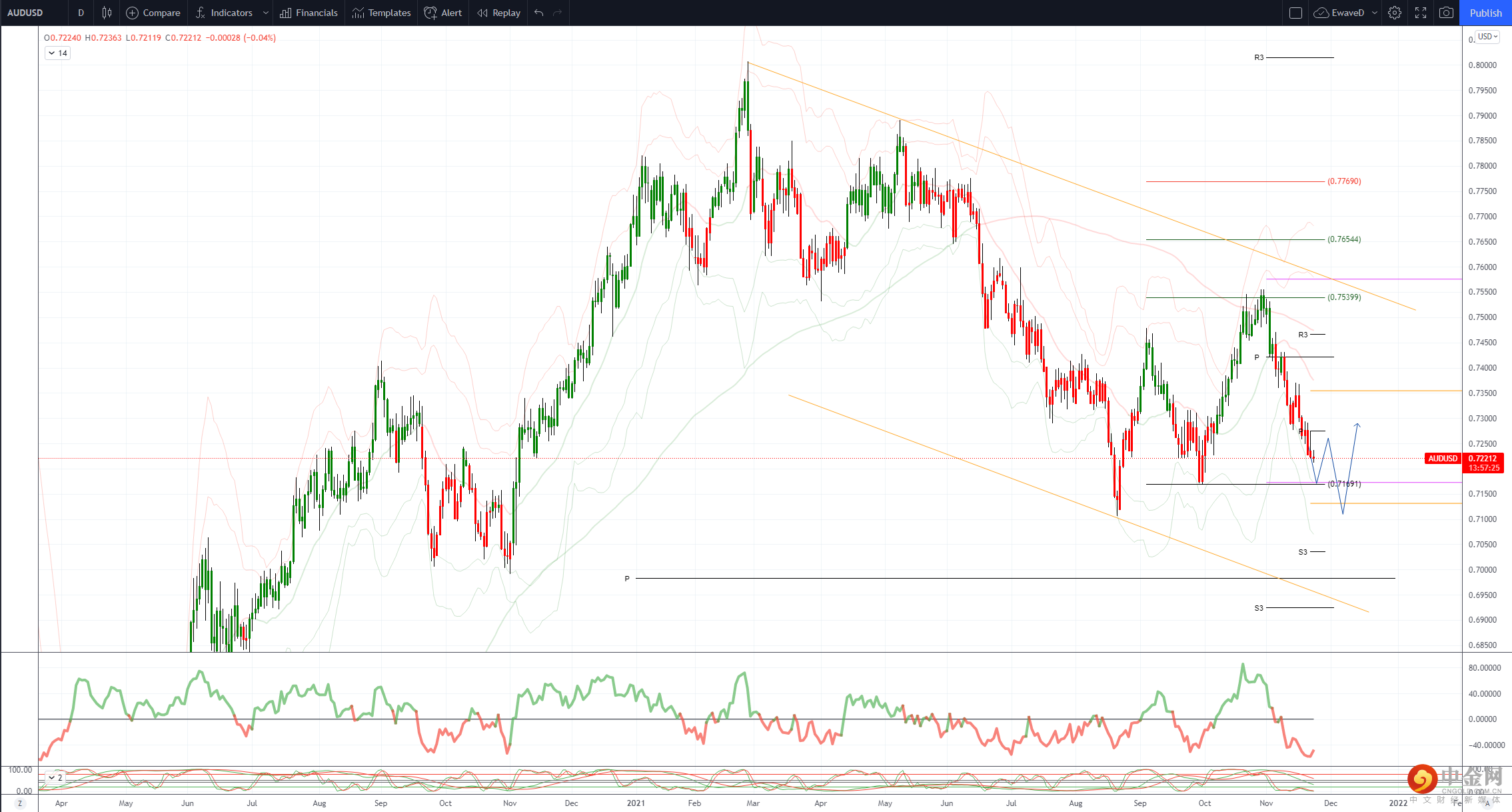Click the Compare symbols plus icon

pos(133,13)
